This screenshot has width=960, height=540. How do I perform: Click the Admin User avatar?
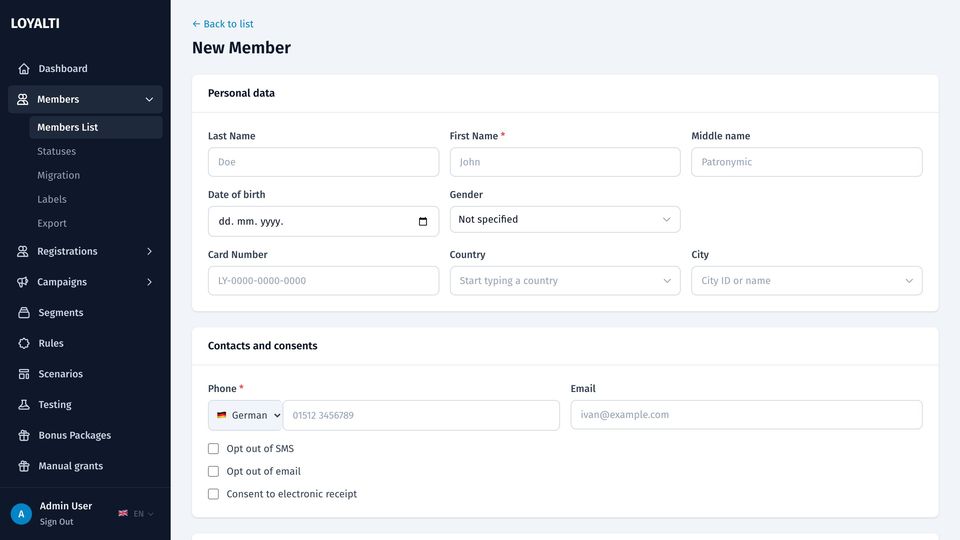pyautogui.click(x=21, y=514)
